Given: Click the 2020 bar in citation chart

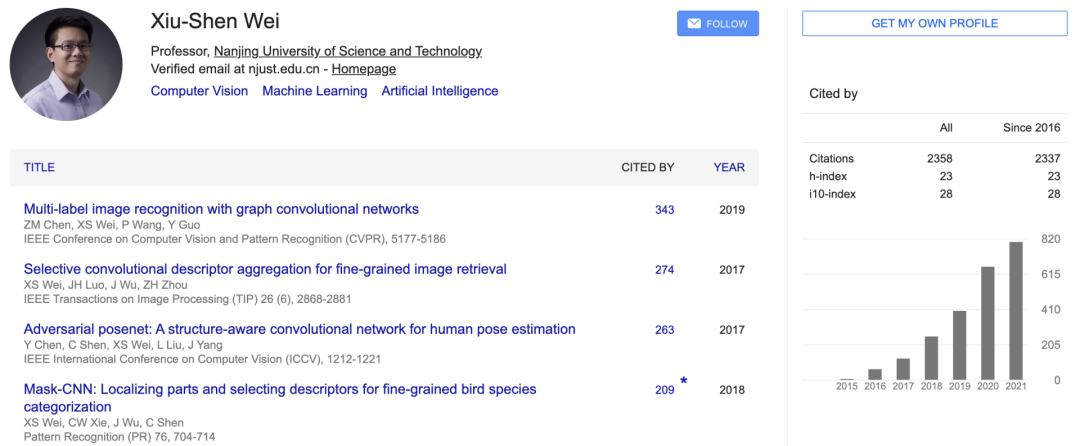Looking at the screenshot, I should [x=987, y=323].
